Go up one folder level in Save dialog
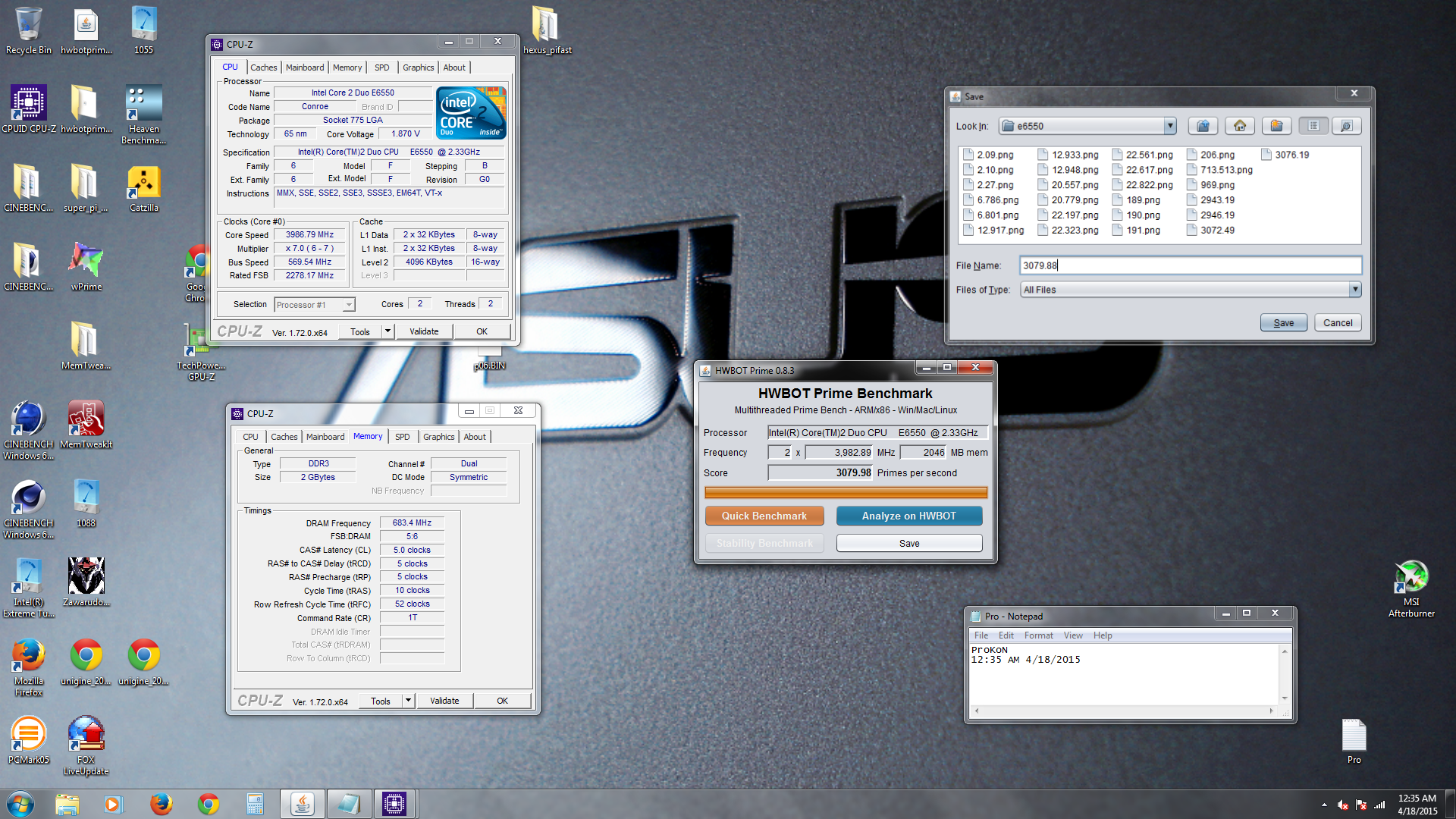This screenshot has height=819, width=1456. 1203,126
